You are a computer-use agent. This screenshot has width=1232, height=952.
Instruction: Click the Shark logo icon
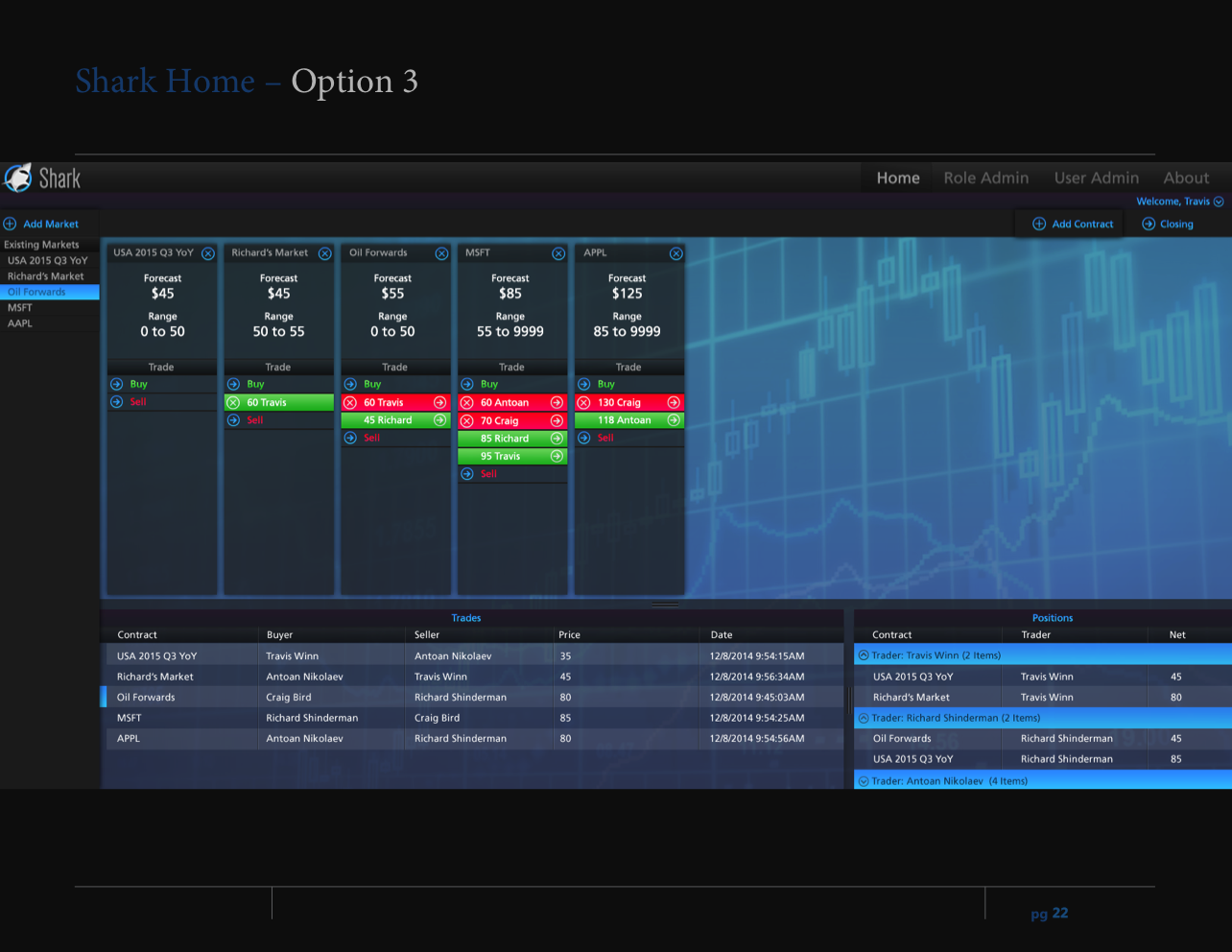18,178
